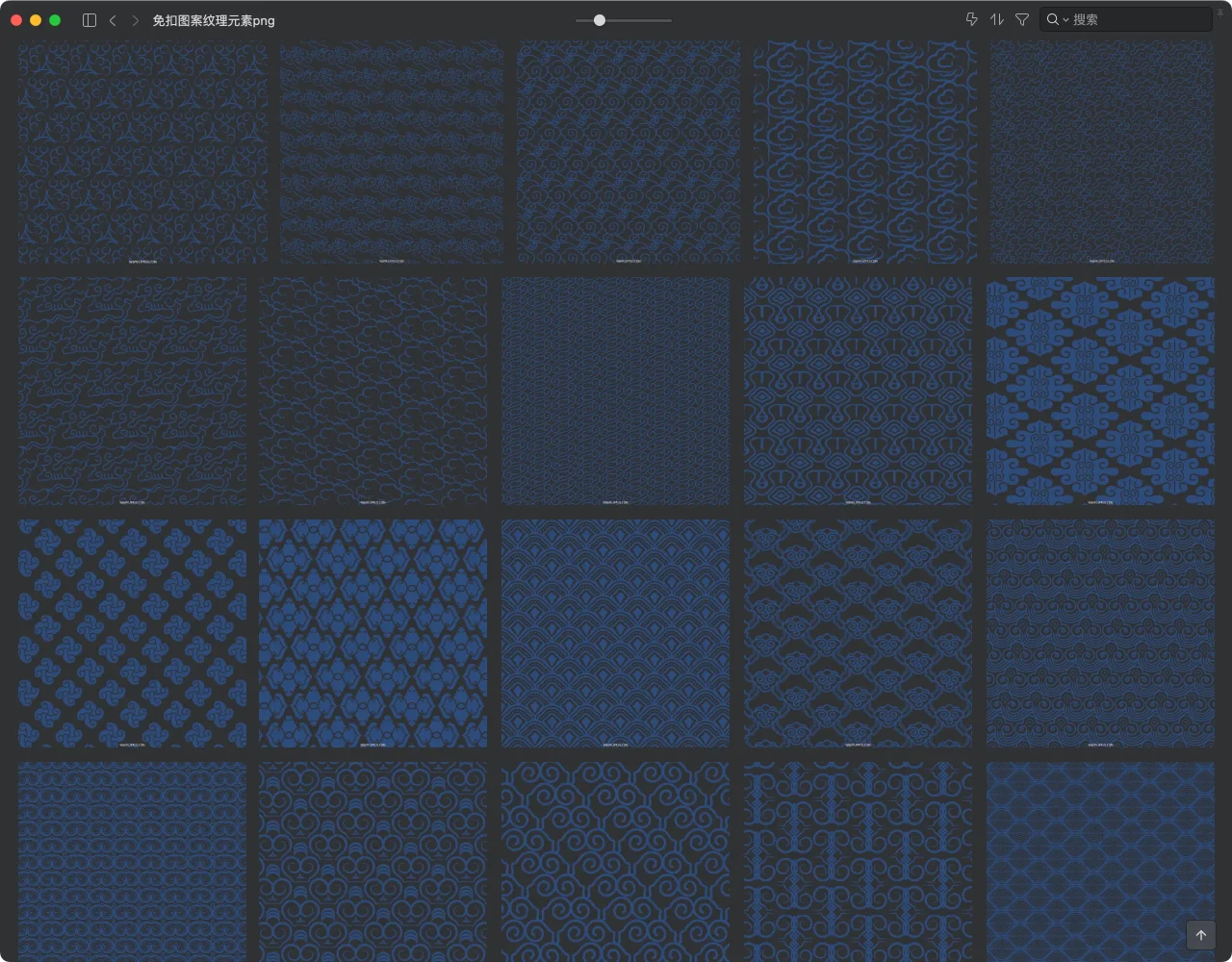
Task: Select the first thumbnail in third row
Action: [132, 633]
